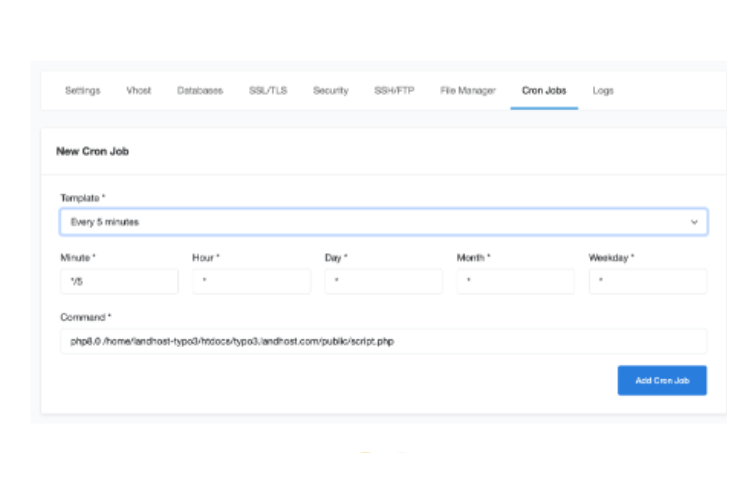
Task: Switch to the SSH/FTP tab
Action: tap(394, 91)
